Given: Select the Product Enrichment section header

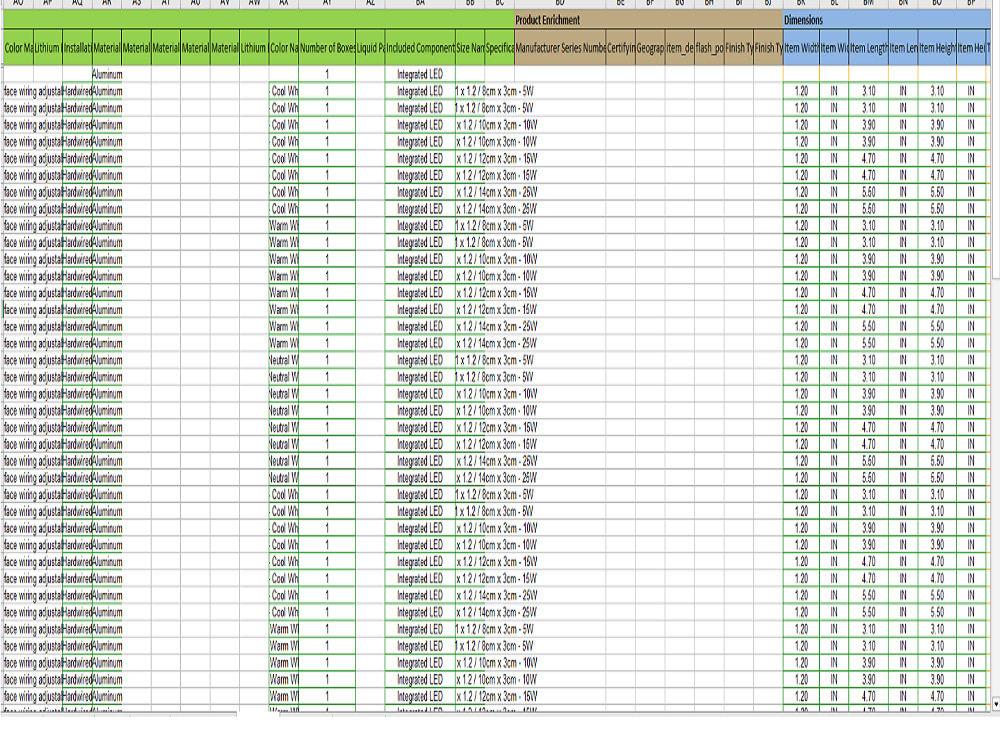Looking at the screenshot, I should [648, 20].
